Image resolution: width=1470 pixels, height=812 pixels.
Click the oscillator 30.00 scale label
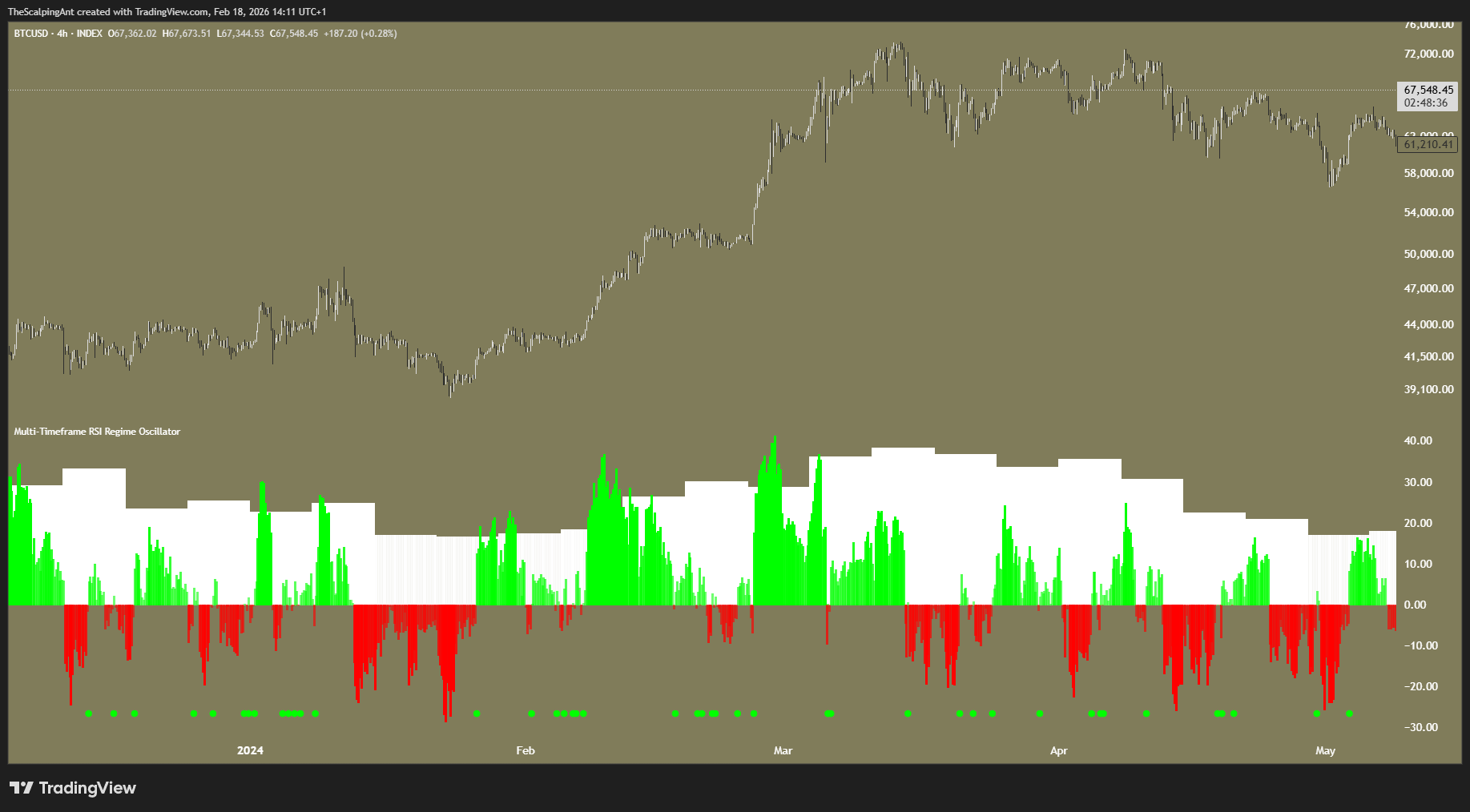pyautogui.click(x=1418, y=483)
